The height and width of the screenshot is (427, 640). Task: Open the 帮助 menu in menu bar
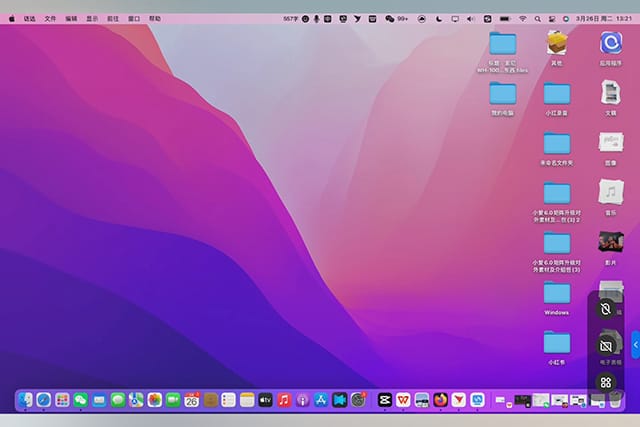154,18
